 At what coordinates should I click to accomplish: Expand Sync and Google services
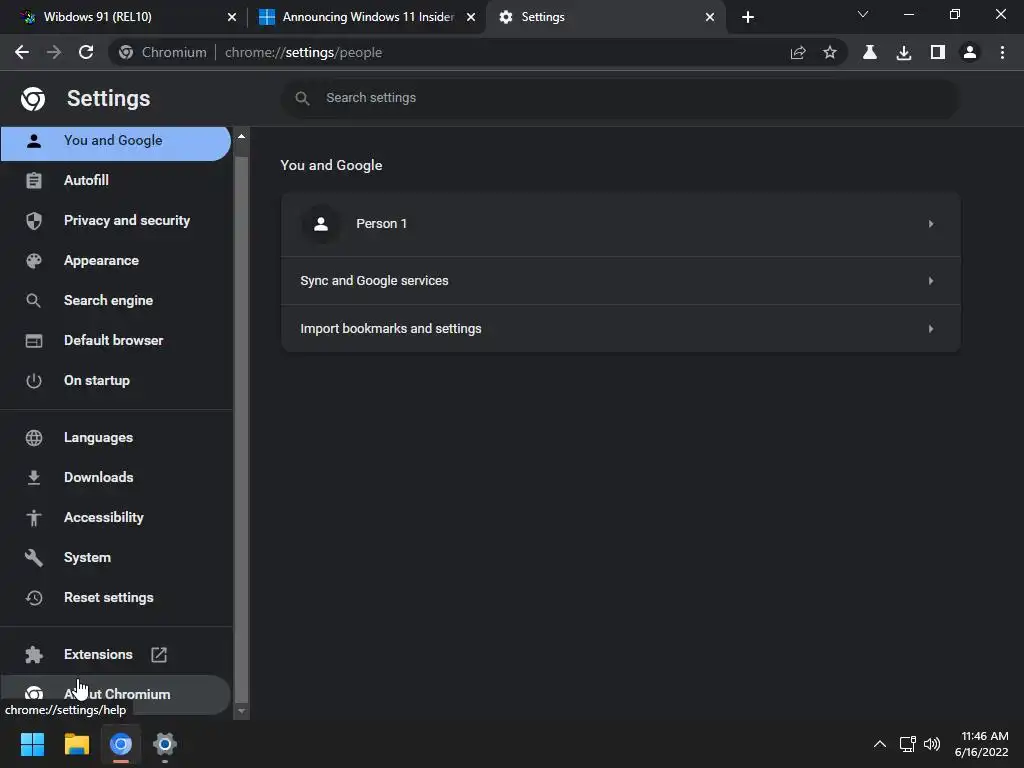(620, 281)
